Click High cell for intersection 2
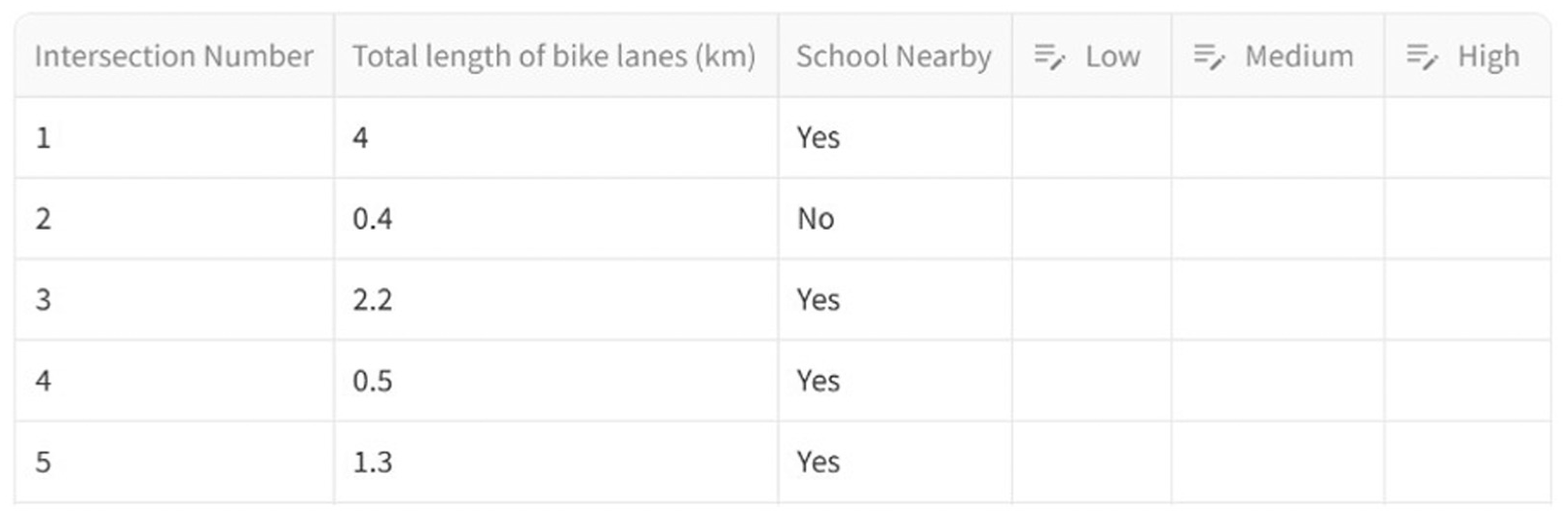The height and width of the screenshot is (516, 1568). (x=1468, y=218)
